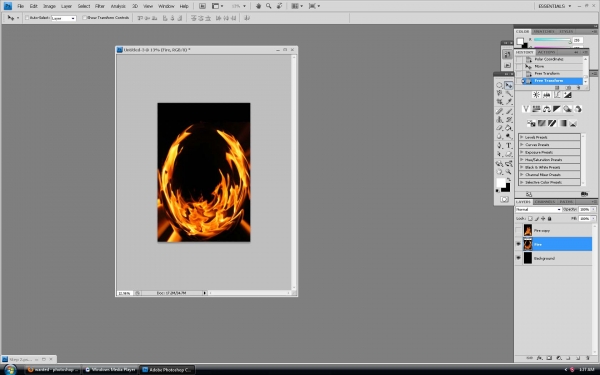
Task: Add a Vibrance adjustment
Action: (x=526, y=109)
